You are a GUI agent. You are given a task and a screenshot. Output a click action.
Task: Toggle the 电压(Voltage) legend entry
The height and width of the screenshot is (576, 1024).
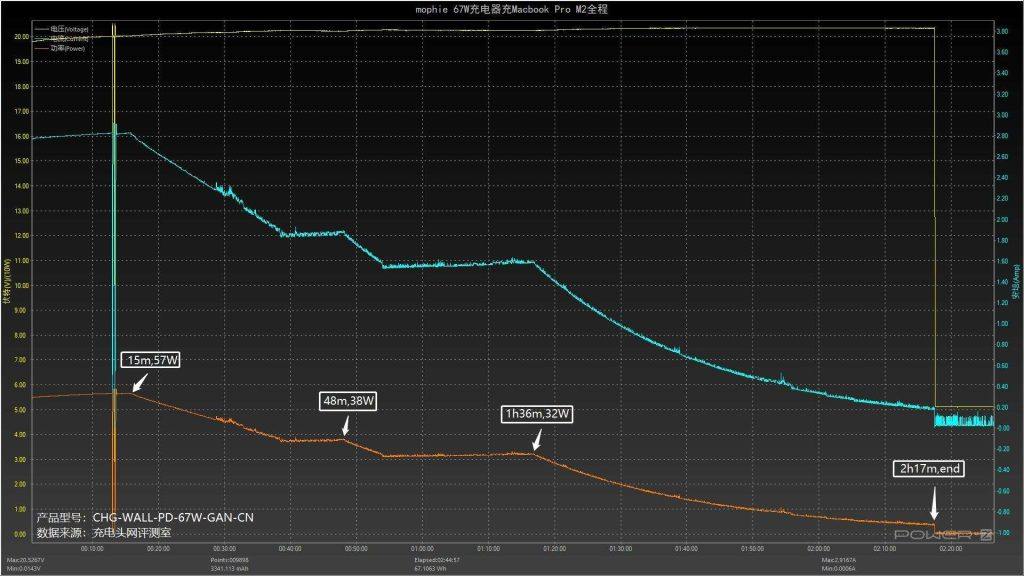(62, 29)
